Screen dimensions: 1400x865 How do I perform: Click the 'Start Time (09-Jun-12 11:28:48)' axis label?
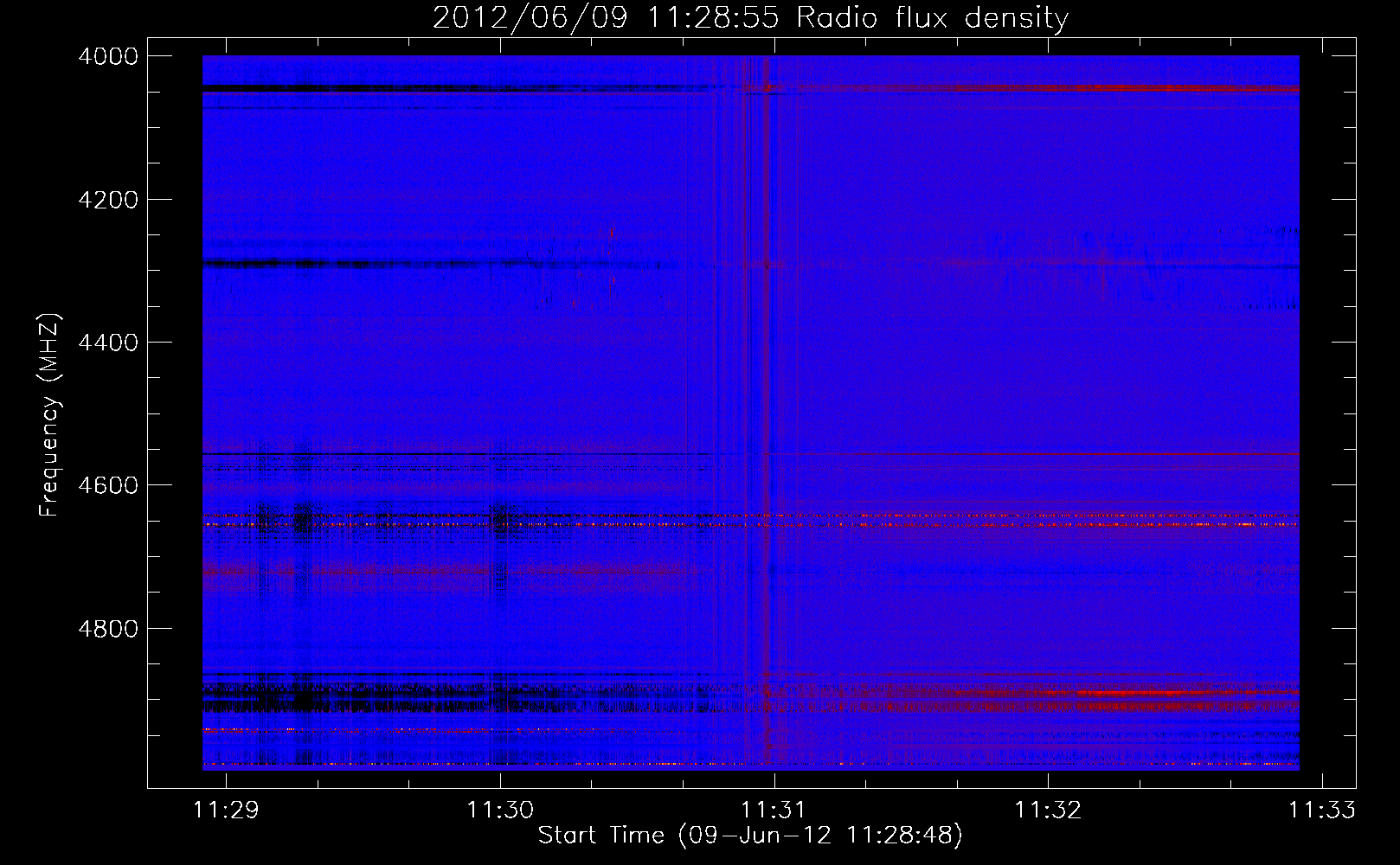tap(750, 836)
